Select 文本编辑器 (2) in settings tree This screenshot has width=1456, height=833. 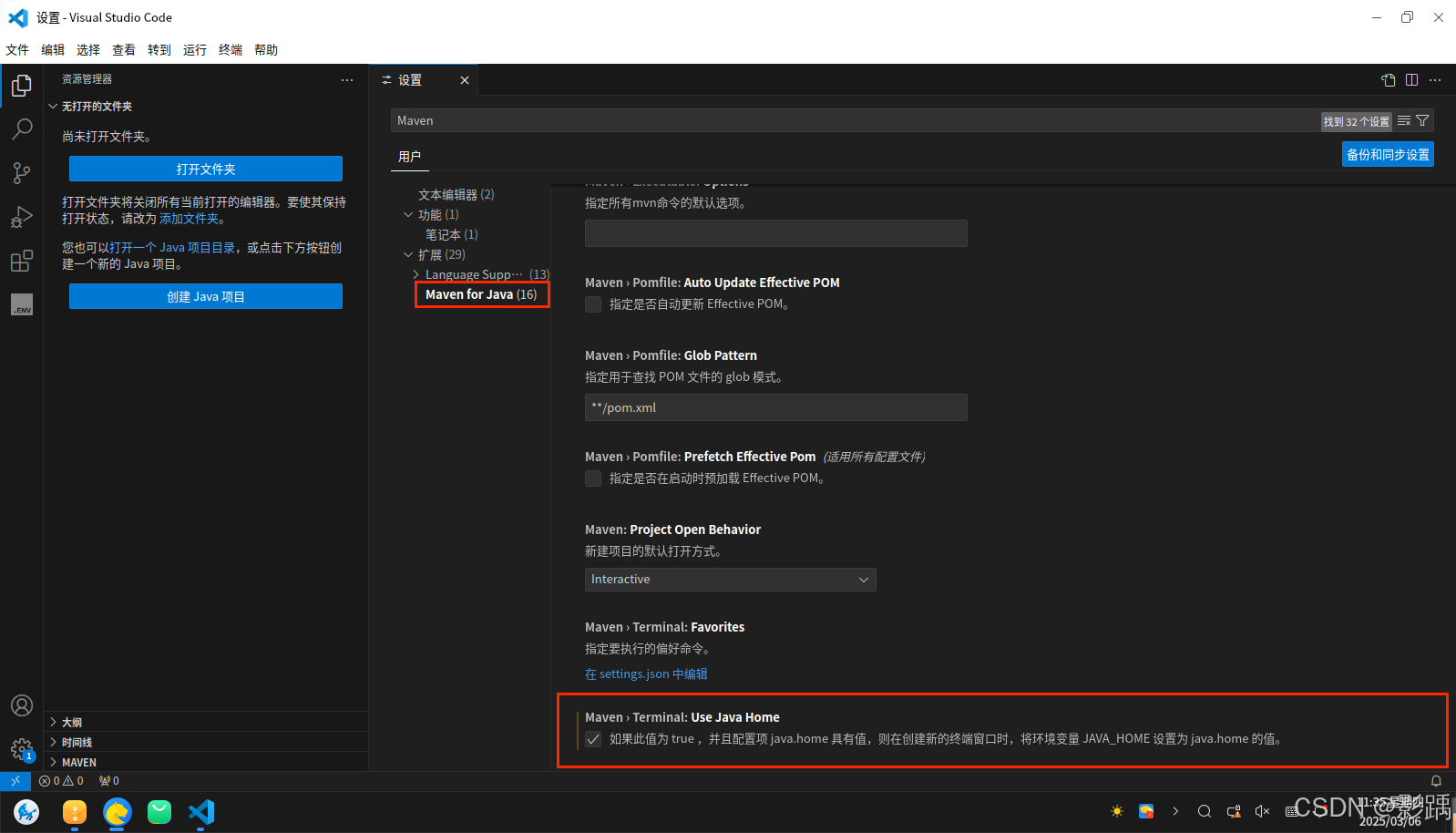click(456, 195)
